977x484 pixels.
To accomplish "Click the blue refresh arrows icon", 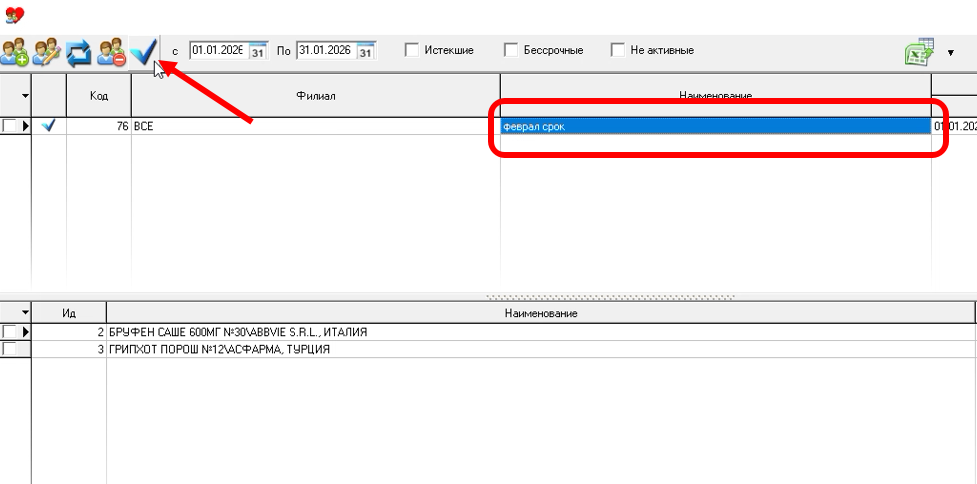I will coord(79,52).
